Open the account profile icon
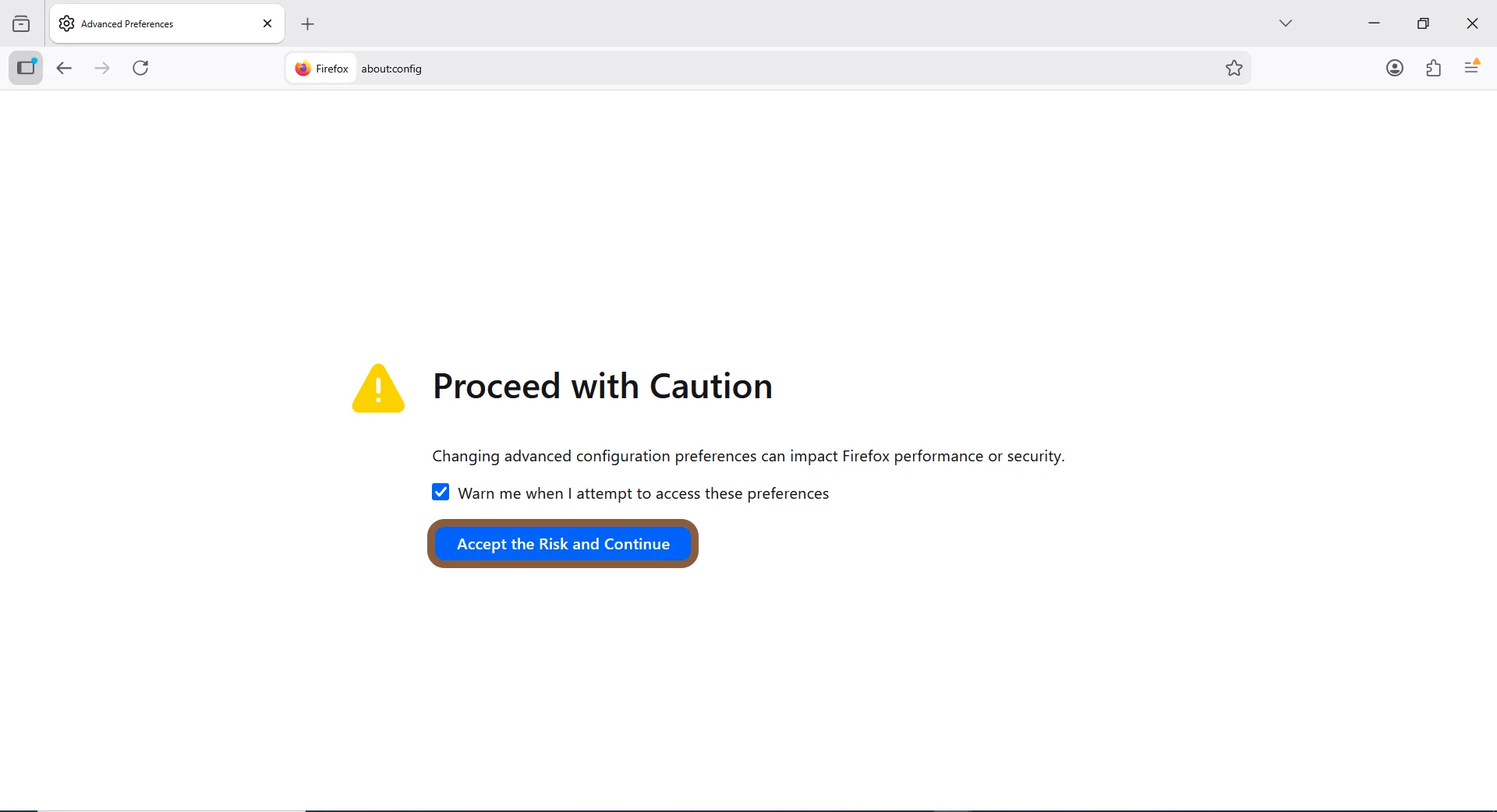 1395,69
